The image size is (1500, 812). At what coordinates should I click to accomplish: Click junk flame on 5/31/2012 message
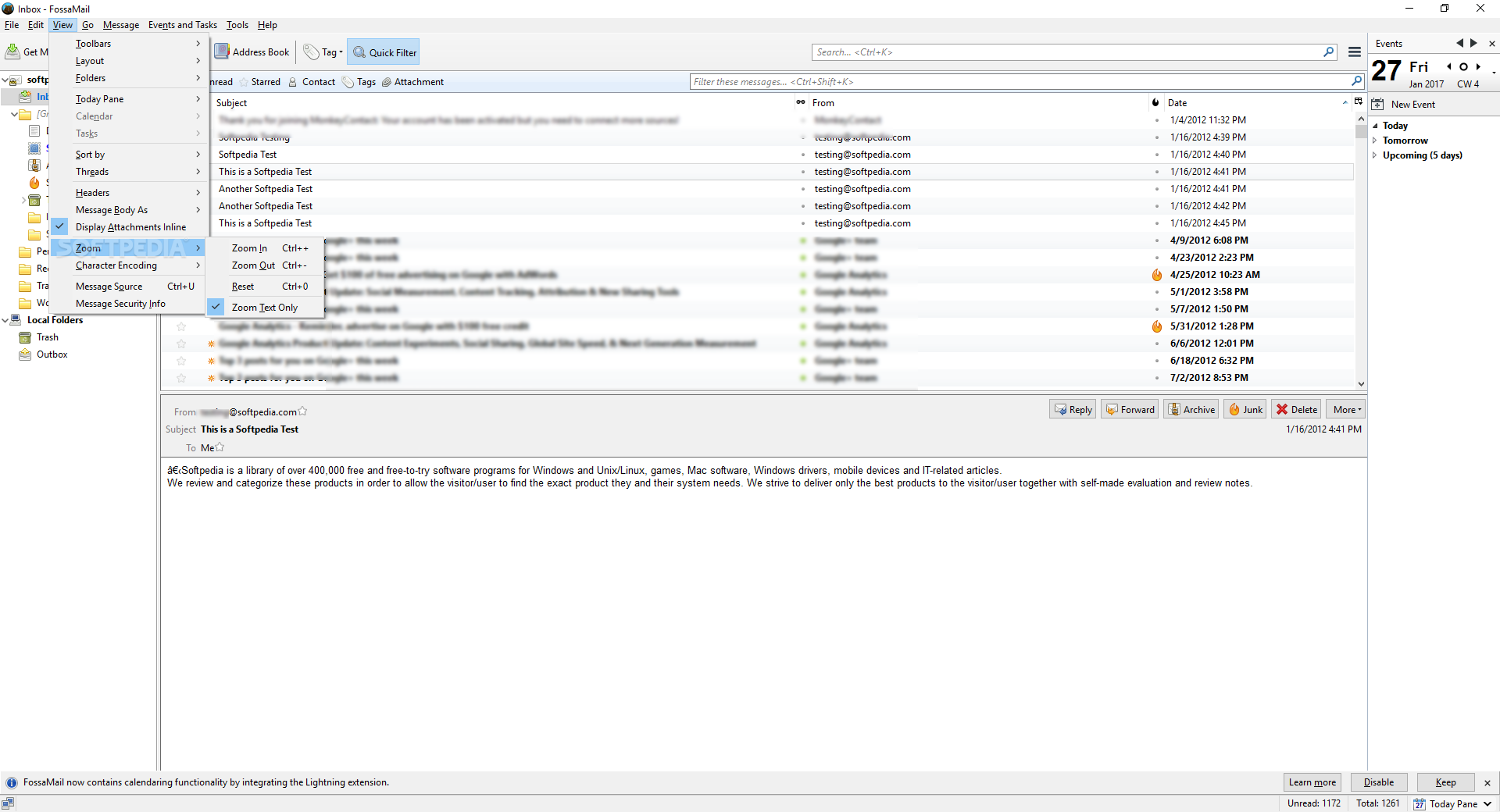click(1157, 326)
